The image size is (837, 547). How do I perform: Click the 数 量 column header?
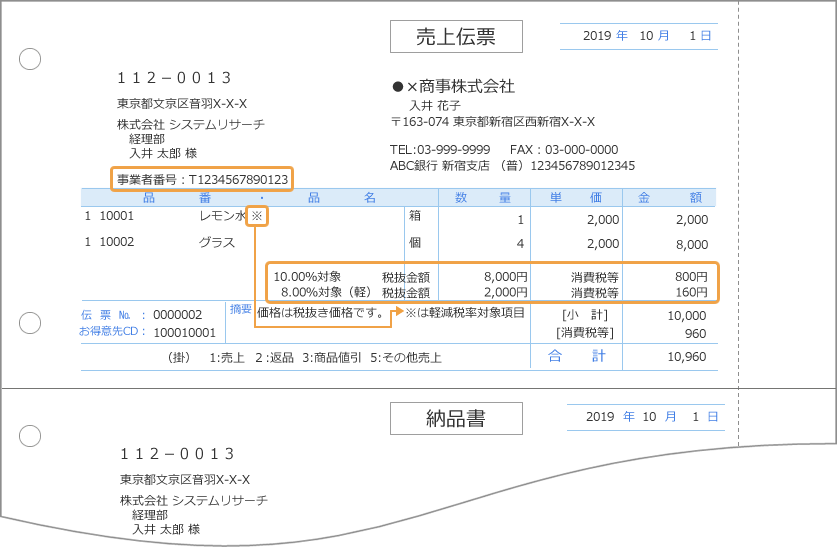pyautogui.click(x=483, y=198)
